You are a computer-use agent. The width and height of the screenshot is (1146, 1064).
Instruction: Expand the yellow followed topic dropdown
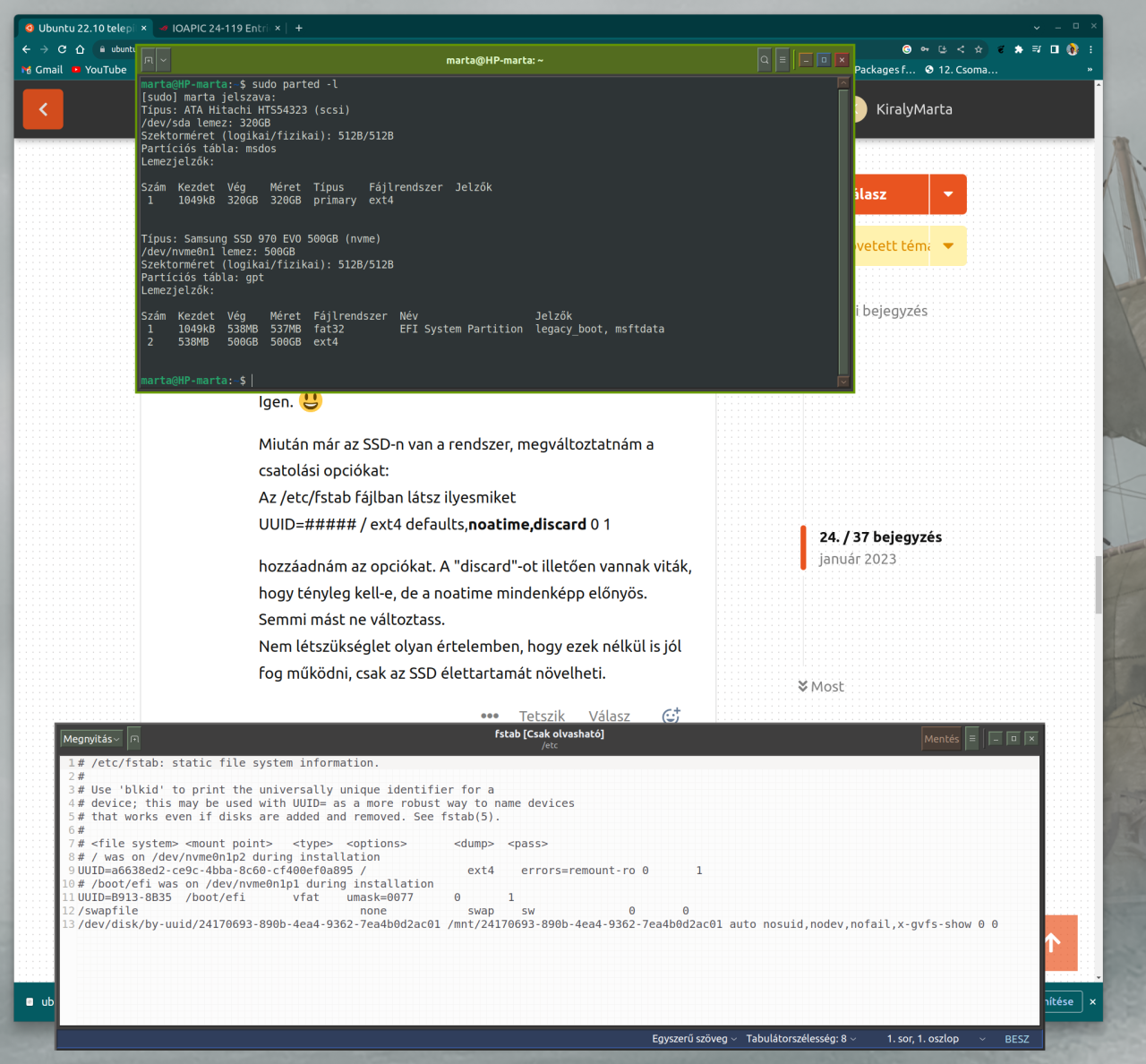coord(948,246)
